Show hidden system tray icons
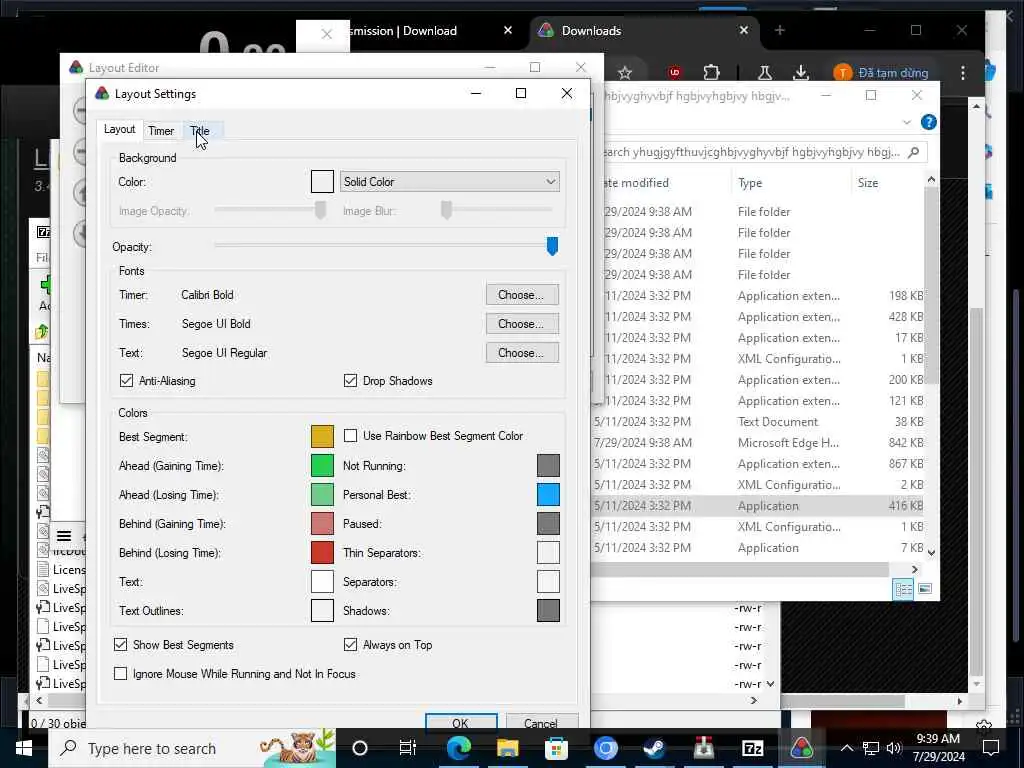 [846, 748]
